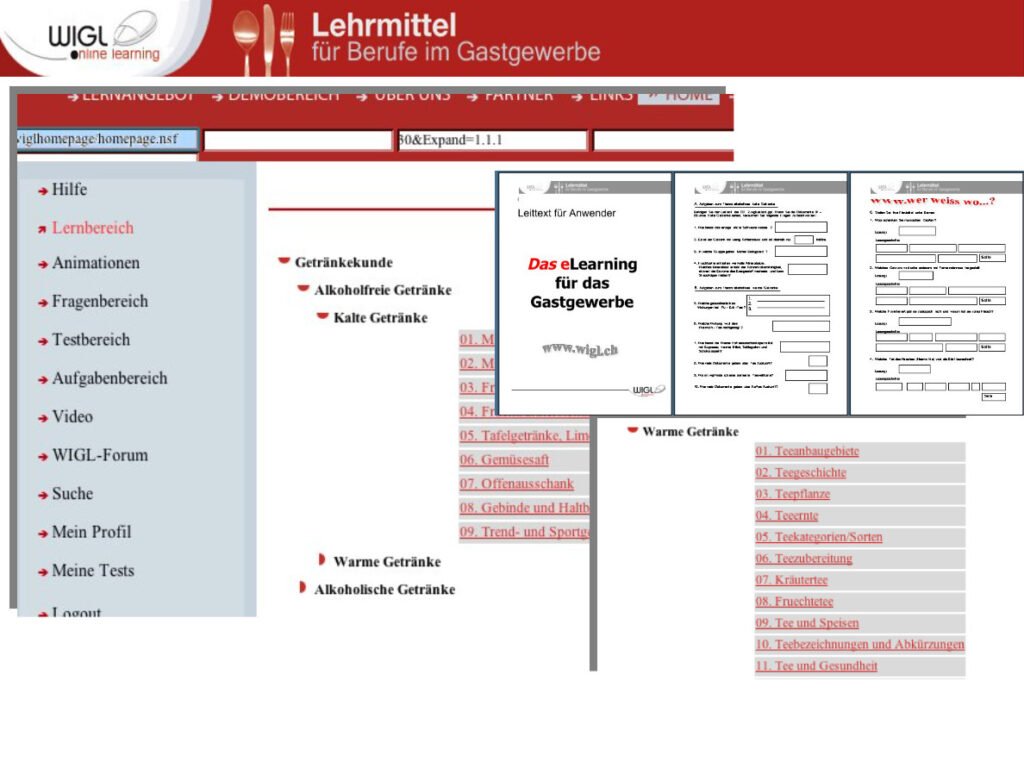Open the 03. Teepflanze link

793,494
